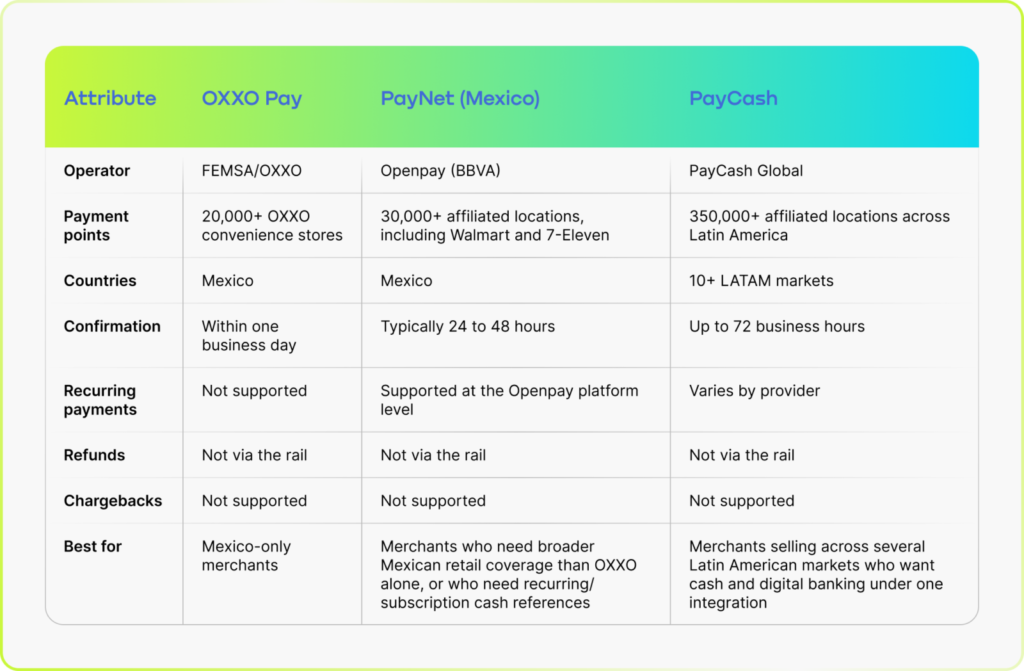Click the Varies by provider cell

click(754, 391)
